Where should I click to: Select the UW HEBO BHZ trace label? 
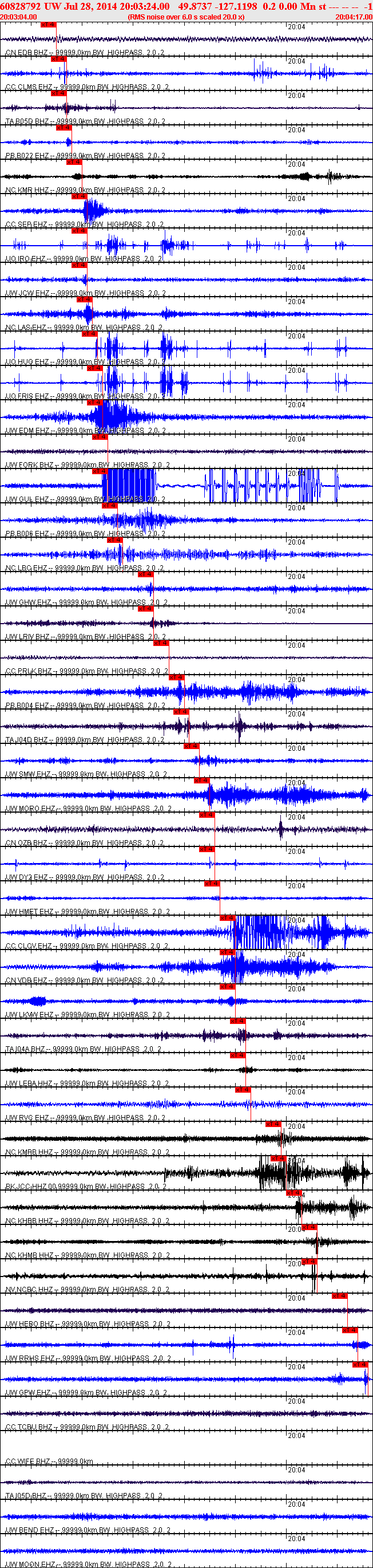pyautogui.click(x=88, y=1325)
